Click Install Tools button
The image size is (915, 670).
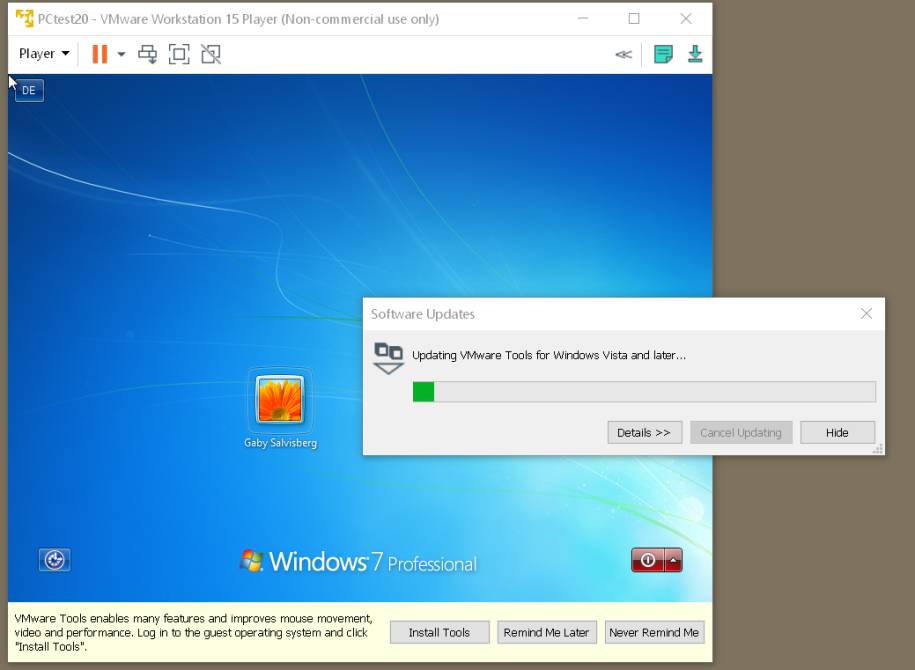click(x=439, y=633)
